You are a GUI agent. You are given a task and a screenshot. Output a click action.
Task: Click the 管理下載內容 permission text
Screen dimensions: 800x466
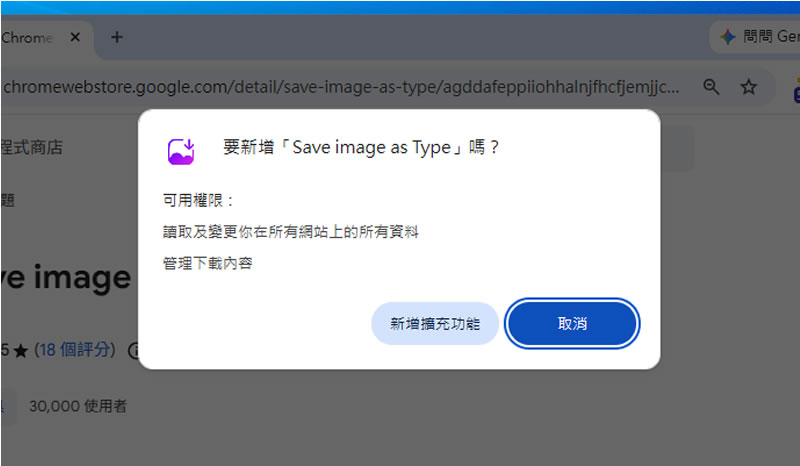point(208,263)
